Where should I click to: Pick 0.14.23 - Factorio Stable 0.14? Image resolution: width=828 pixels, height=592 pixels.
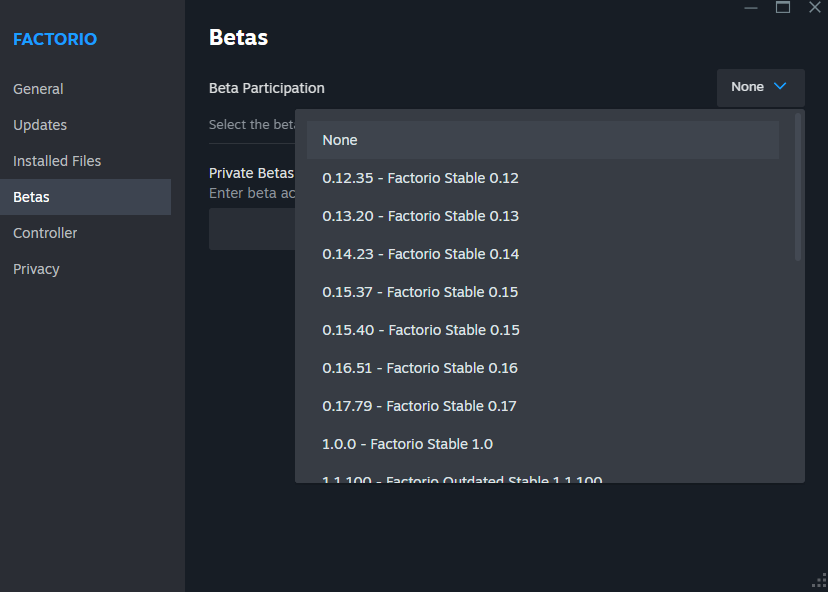(x=543, y=254)
